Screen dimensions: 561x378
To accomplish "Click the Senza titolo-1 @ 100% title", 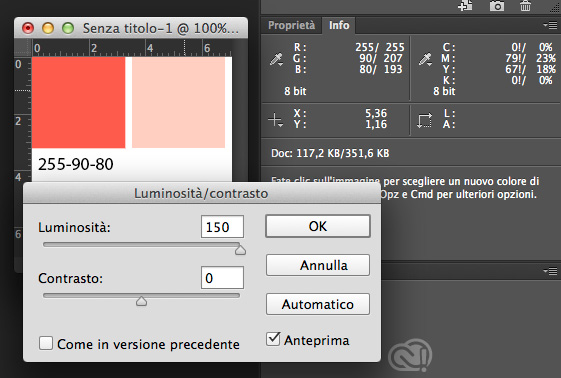I will point(161,28).
